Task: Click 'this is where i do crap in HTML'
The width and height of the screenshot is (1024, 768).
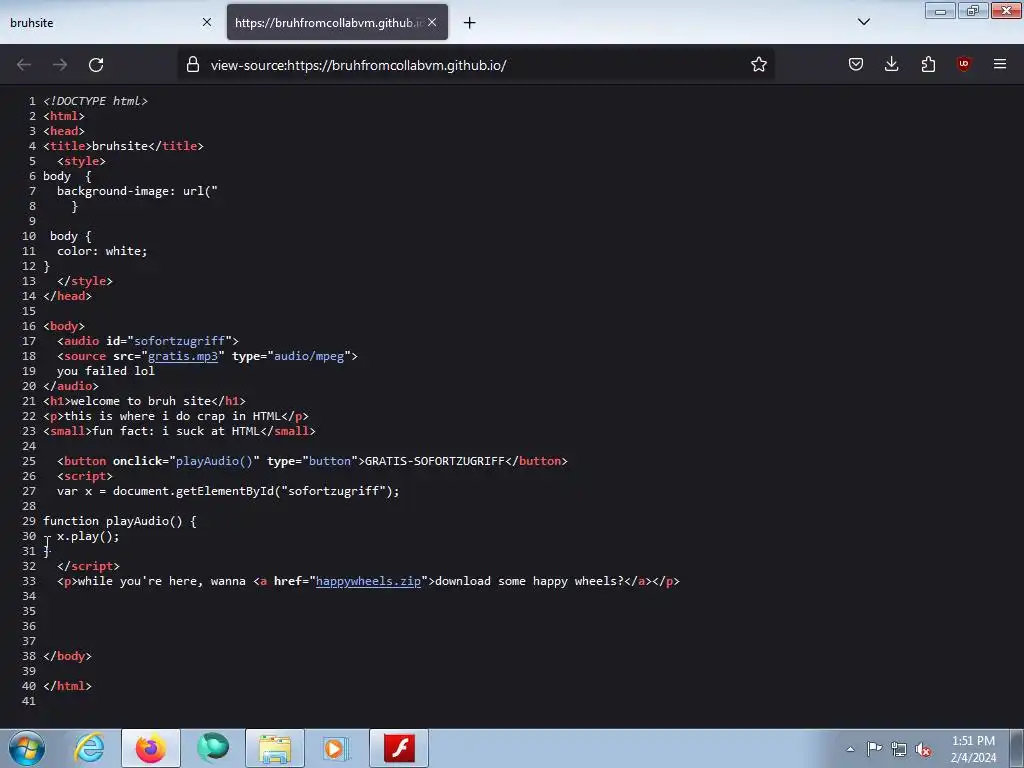Action: coord(172,416)
